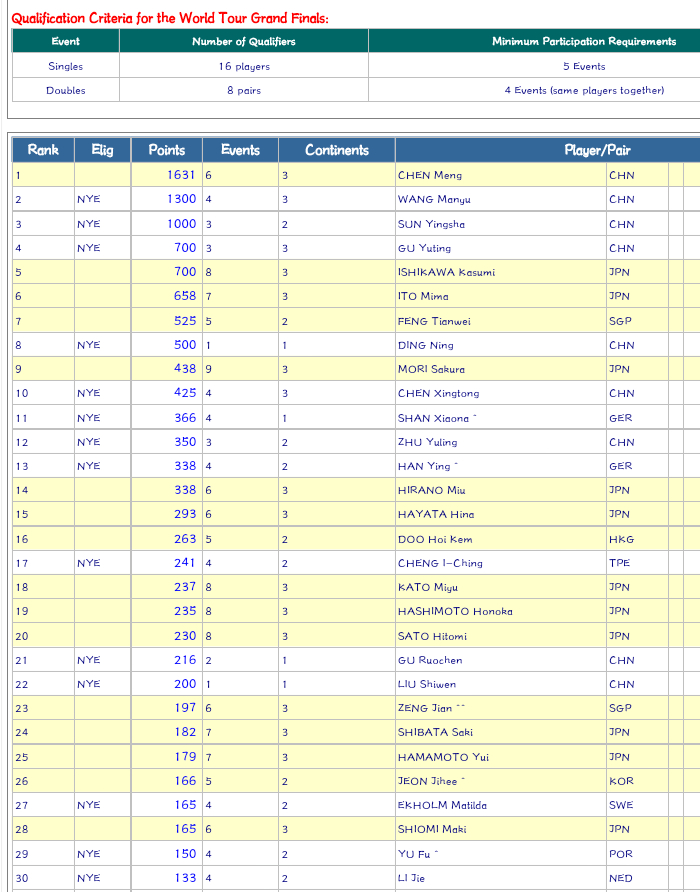Click NYE eligibility in DING Ning row
Screen dimensions: 700x892
[x=89, y=345]
